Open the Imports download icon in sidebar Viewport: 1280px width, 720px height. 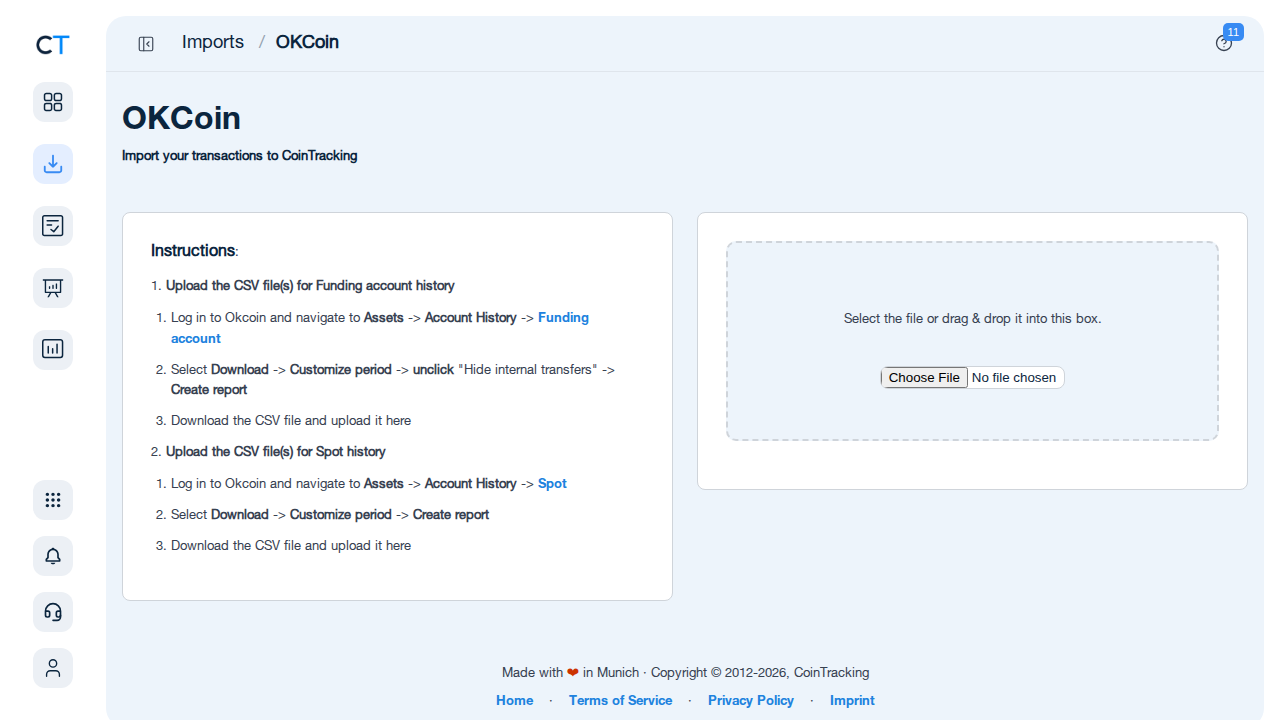pyautogui.click(x=53, y=164)
